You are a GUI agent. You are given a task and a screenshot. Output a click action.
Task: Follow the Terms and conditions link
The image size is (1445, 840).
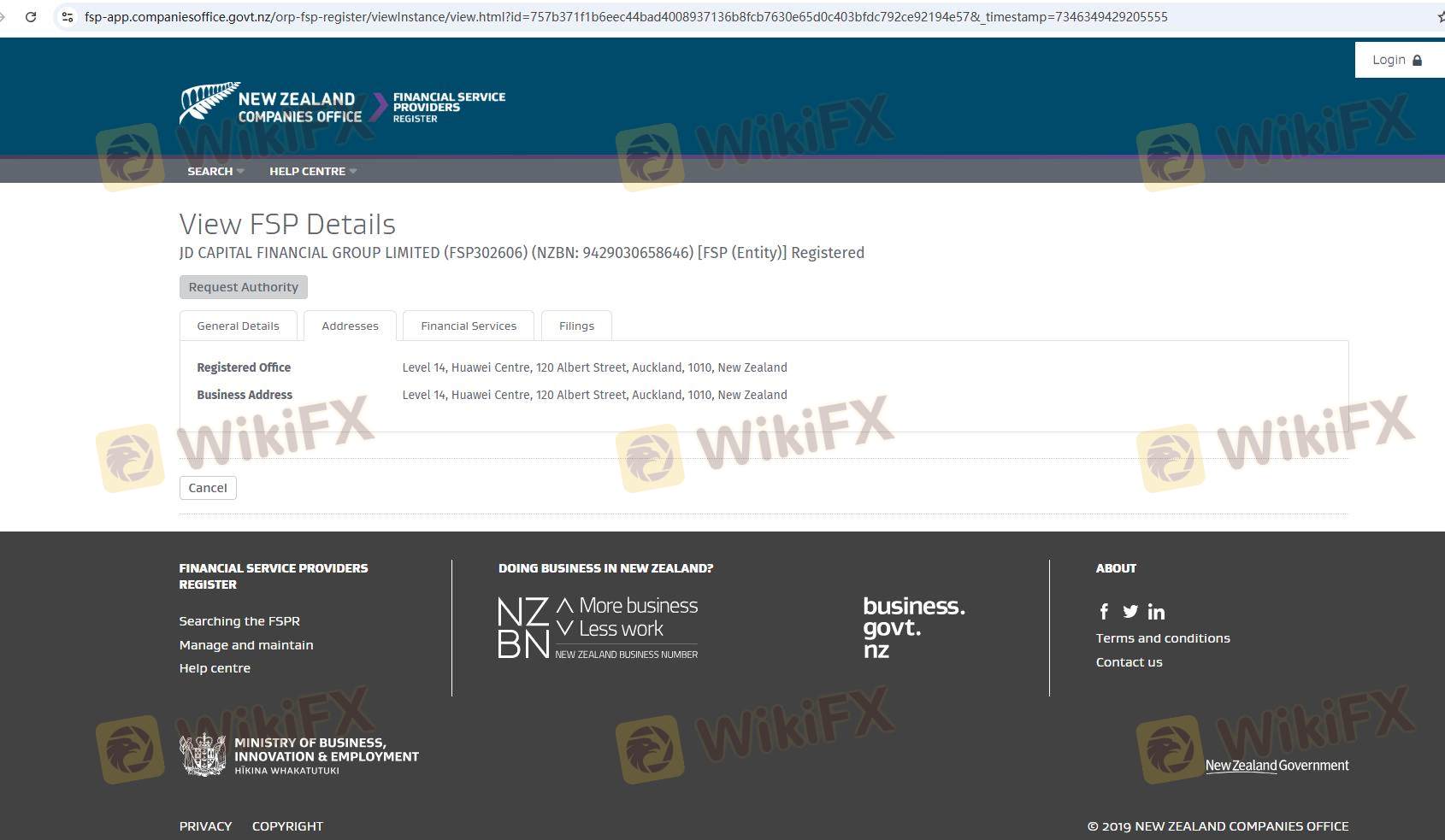coord(1163,638)
